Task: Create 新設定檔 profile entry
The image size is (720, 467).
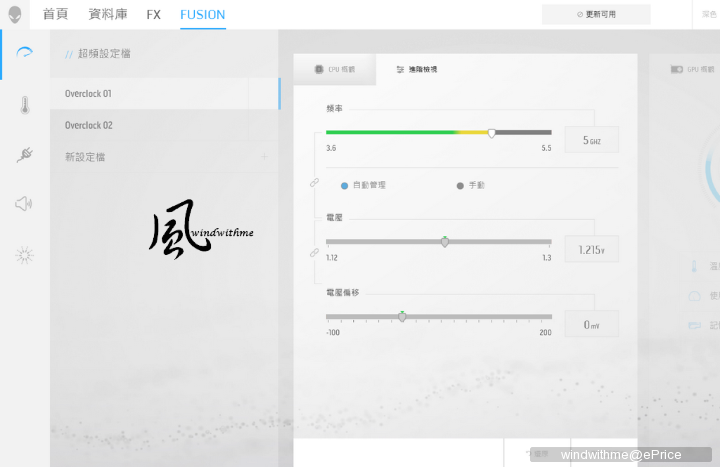Action: tap(164, 157)
